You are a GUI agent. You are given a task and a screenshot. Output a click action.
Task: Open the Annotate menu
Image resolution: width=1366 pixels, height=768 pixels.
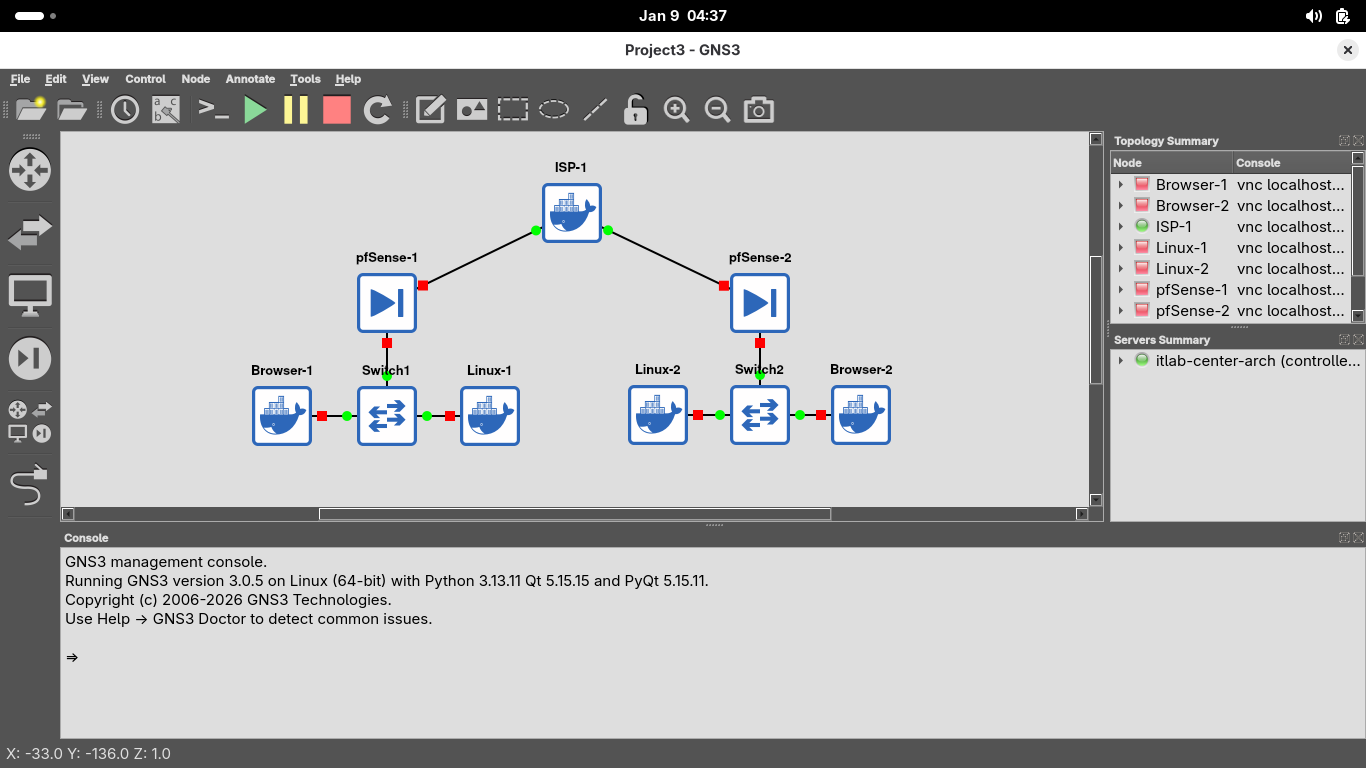coord(250,79)
